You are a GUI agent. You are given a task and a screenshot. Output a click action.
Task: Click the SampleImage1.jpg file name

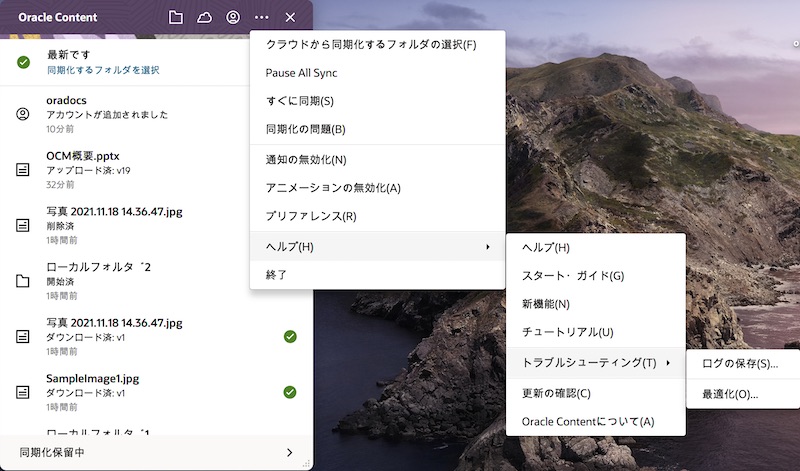[92, 379]
